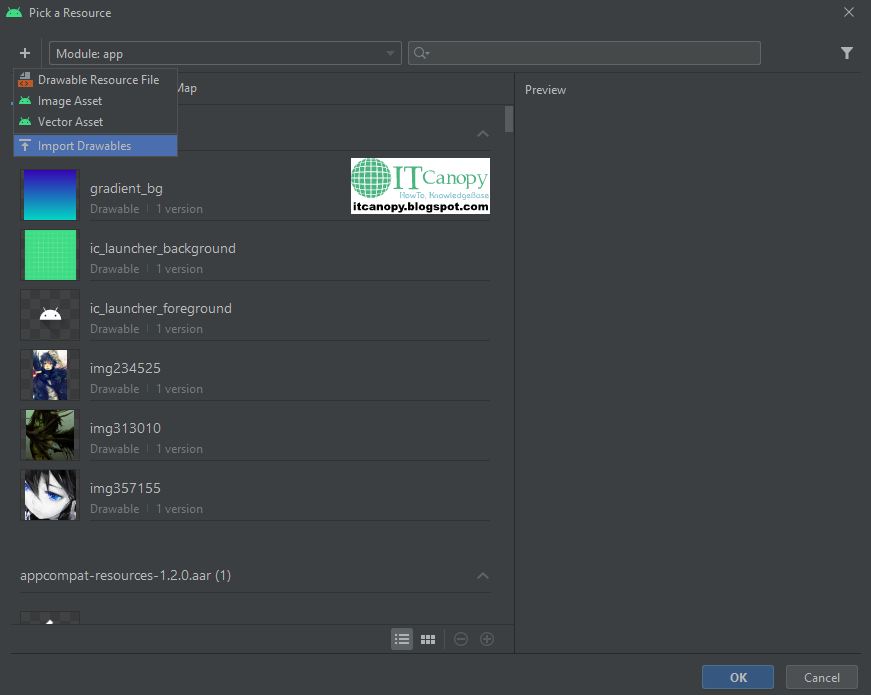
Task: Click the plus icon to add a new resource
Action: (x=25, y=53)
